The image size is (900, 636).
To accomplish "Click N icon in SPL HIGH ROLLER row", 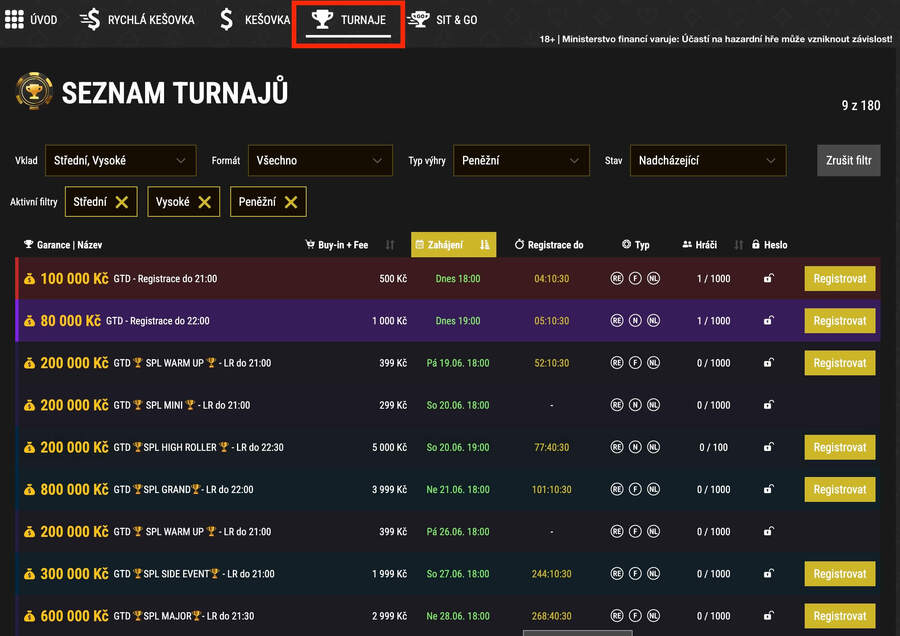I will coord(635,447).
